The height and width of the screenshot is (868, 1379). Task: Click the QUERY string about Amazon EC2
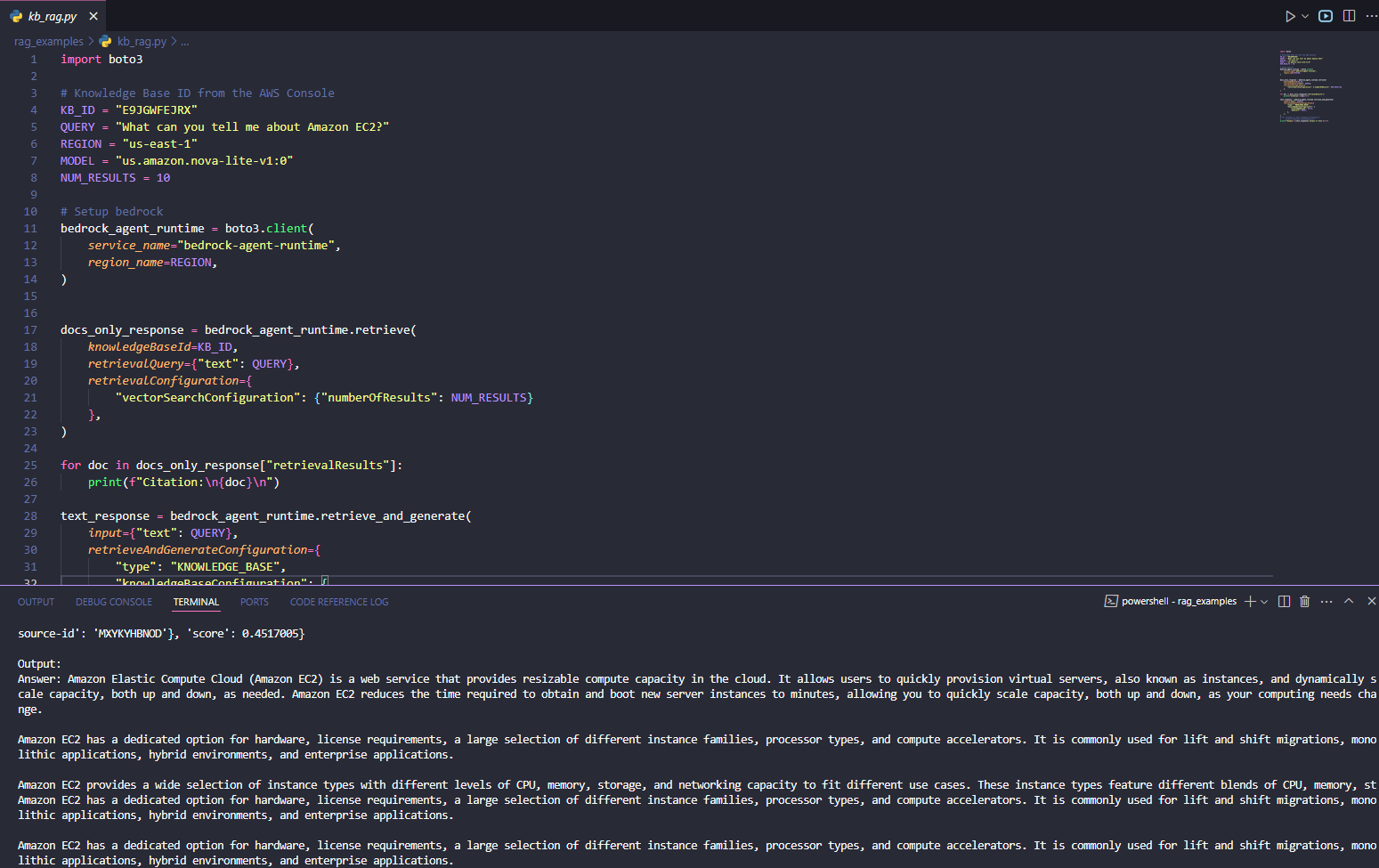coord(252,126)
